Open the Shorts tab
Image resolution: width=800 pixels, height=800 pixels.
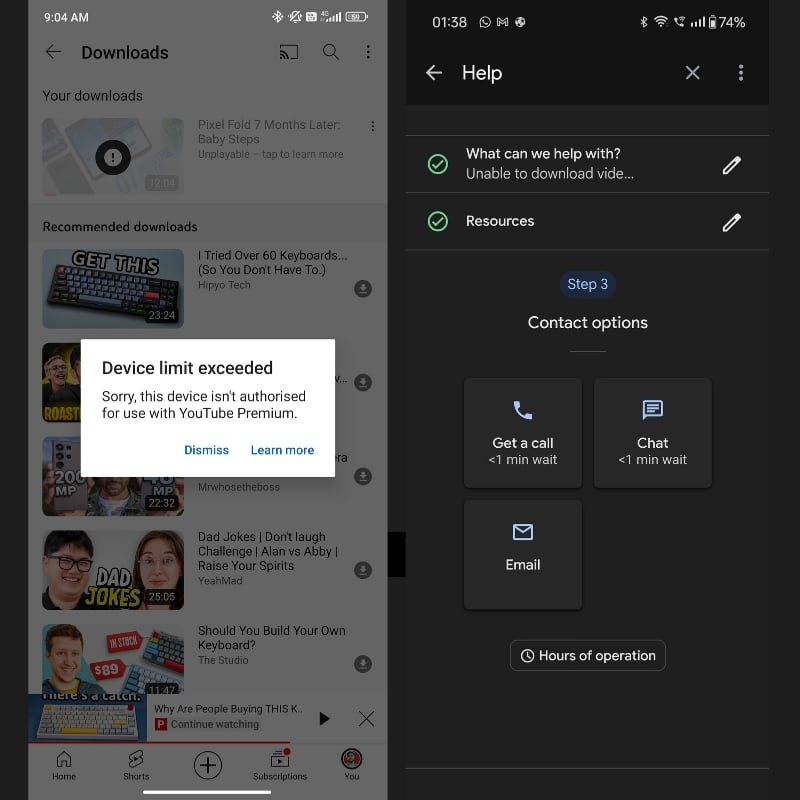[136, 765]
